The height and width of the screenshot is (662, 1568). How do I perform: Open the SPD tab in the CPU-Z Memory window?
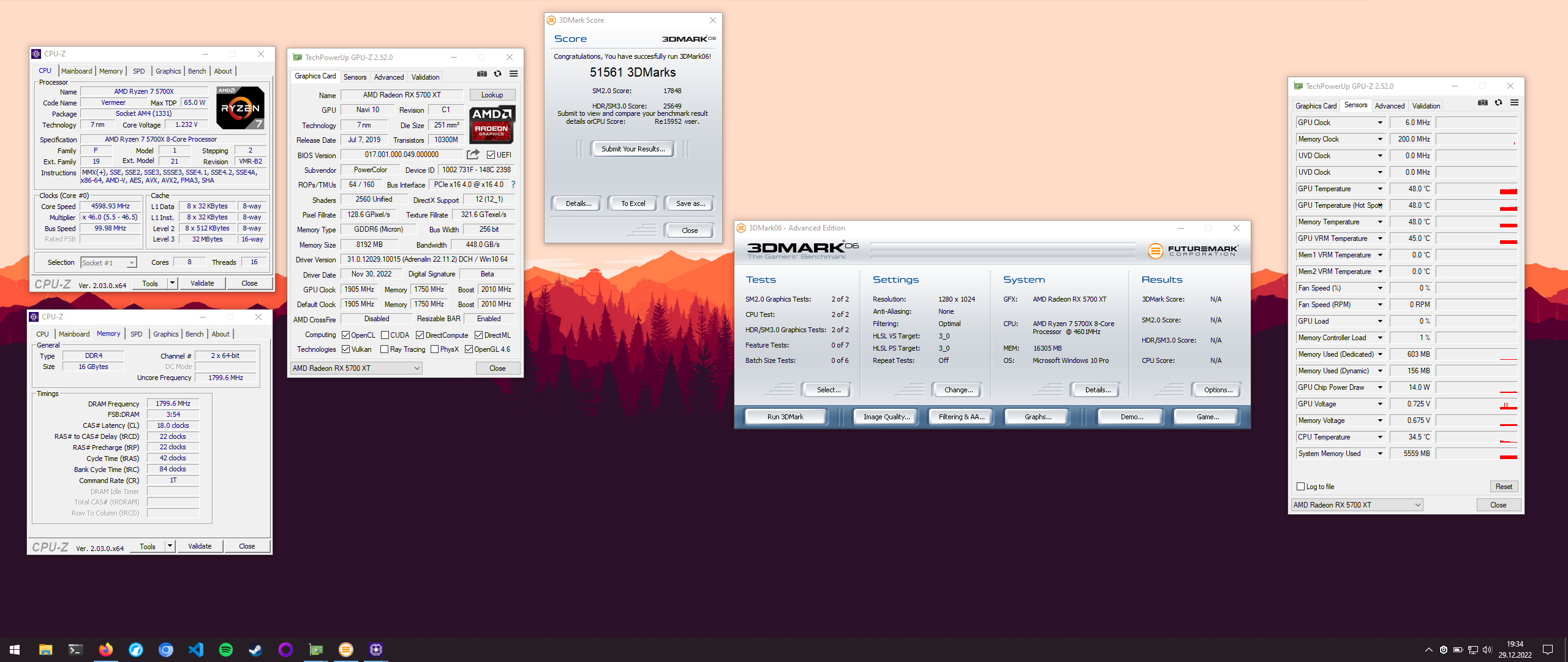[137, 334]
